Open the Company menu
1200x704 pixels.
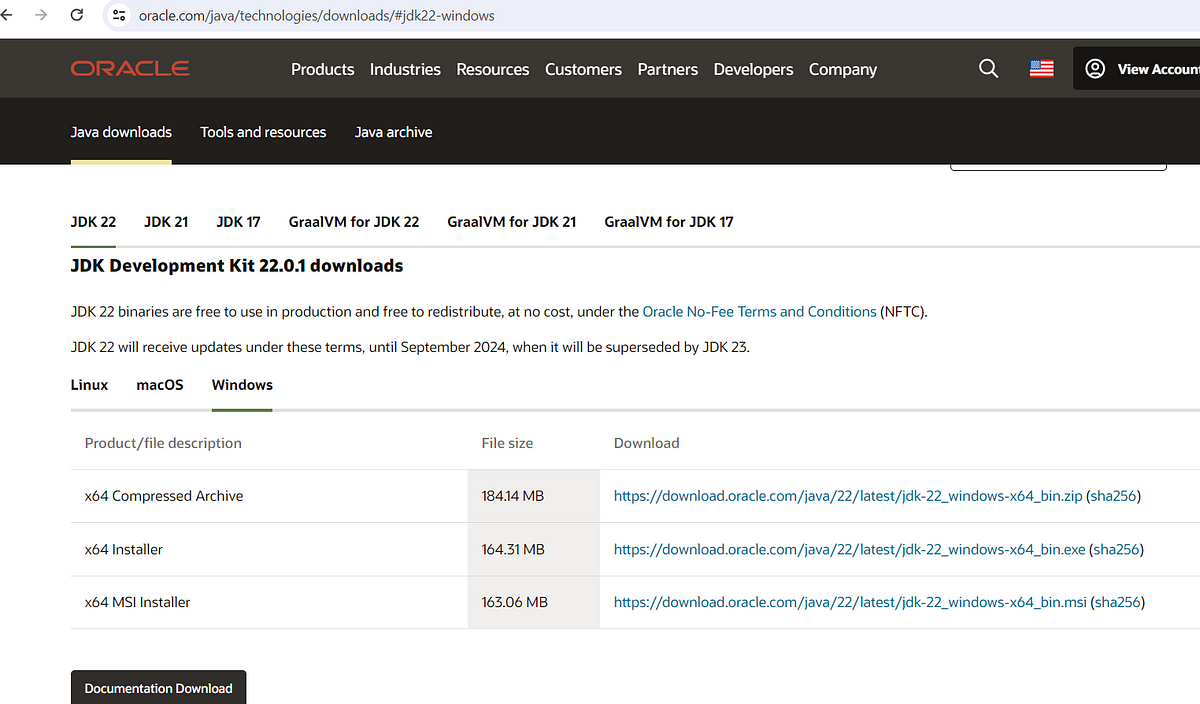tap(843, 69)
